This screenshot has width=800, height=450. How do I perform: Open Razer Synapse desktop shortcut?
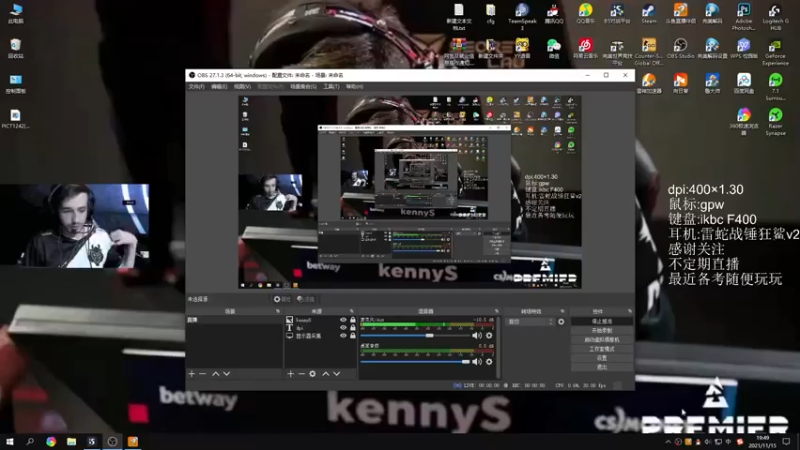776,122
